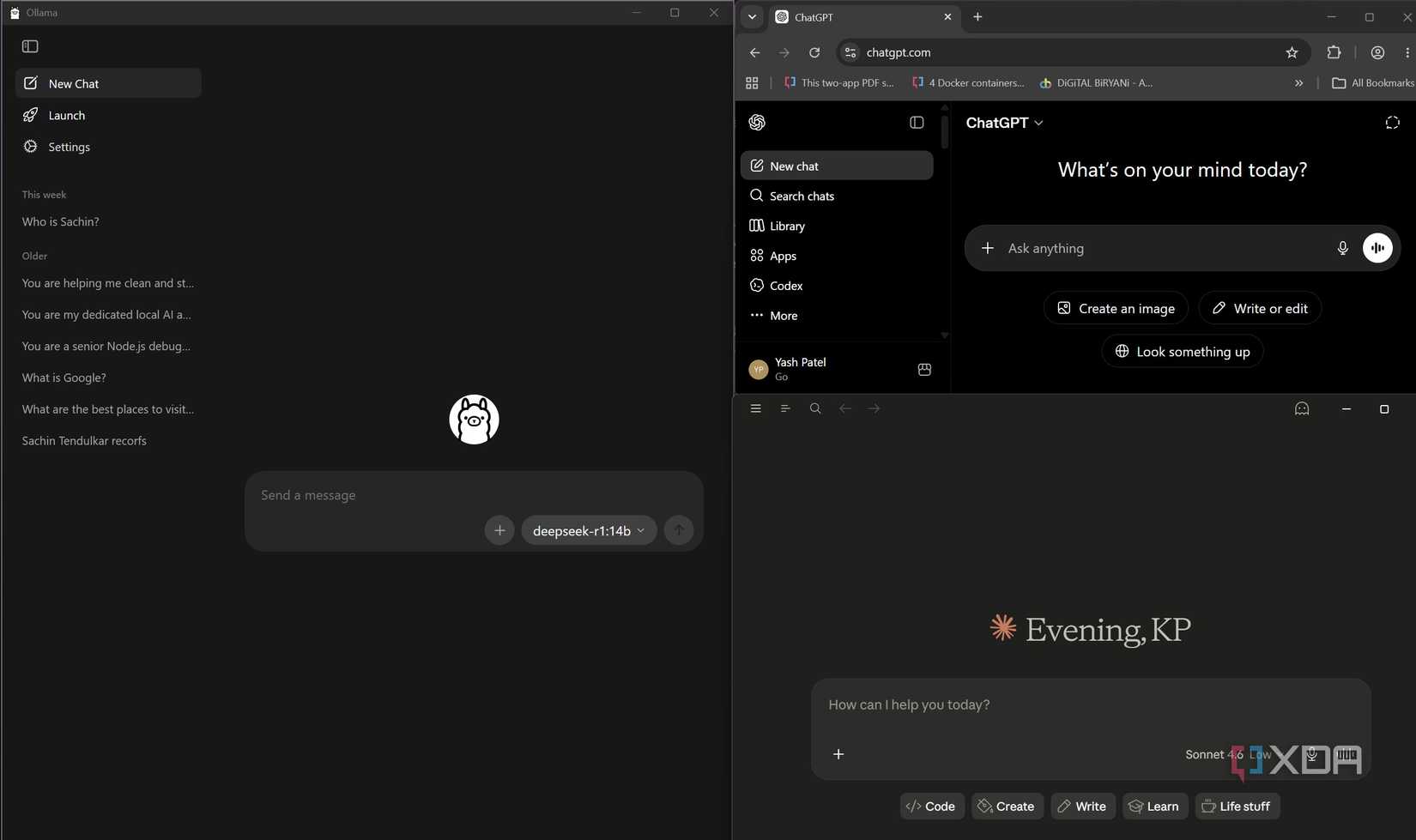Open the Chrome profile icon

point(1377,52)
